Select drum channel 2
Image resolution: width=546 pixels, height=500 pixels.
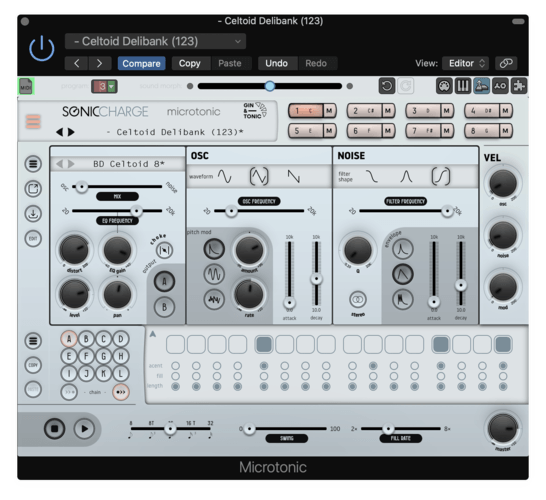click(x=364, y=111)
